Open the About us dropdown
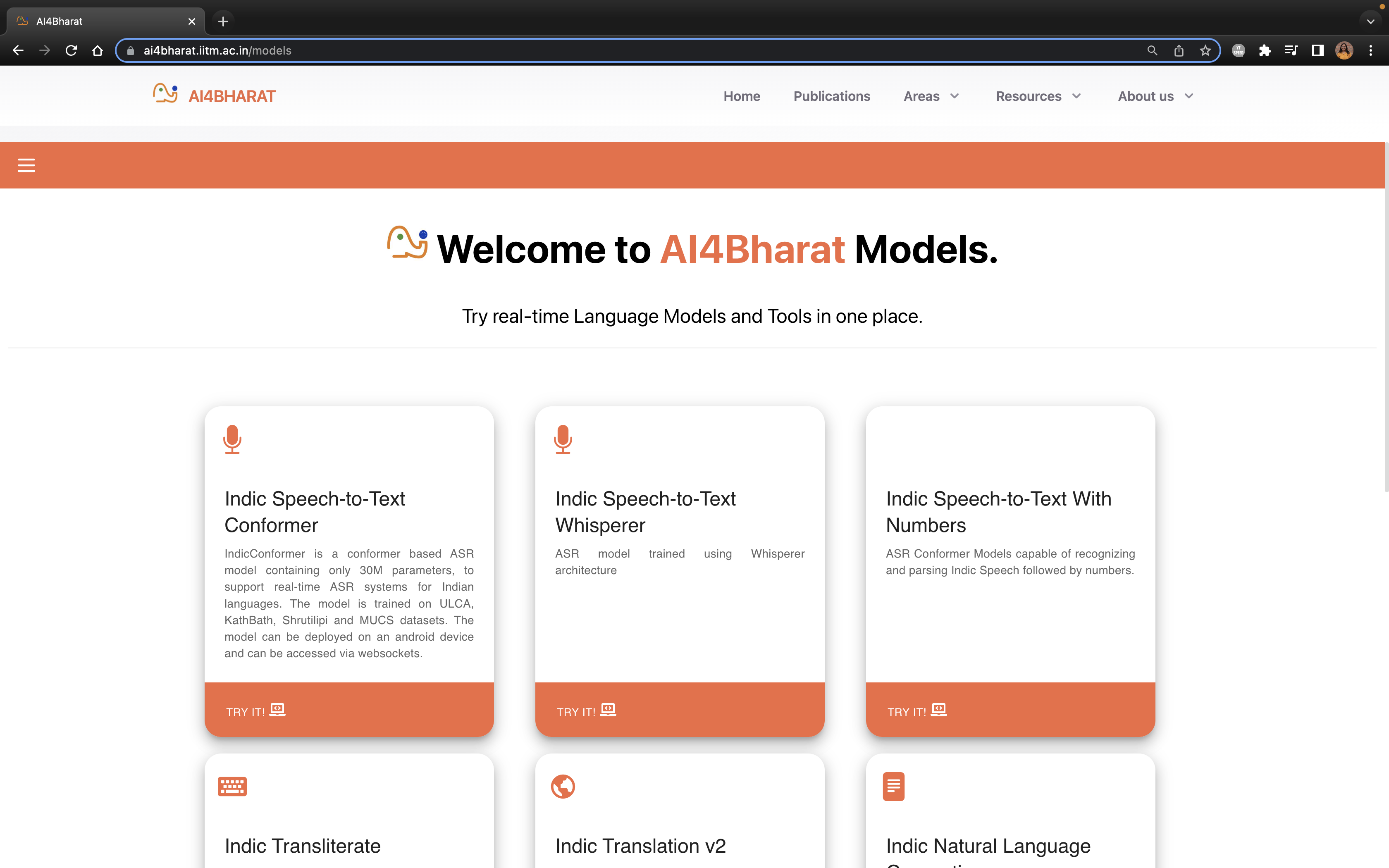1389x868 pixels. click(x=1154, y=96)
